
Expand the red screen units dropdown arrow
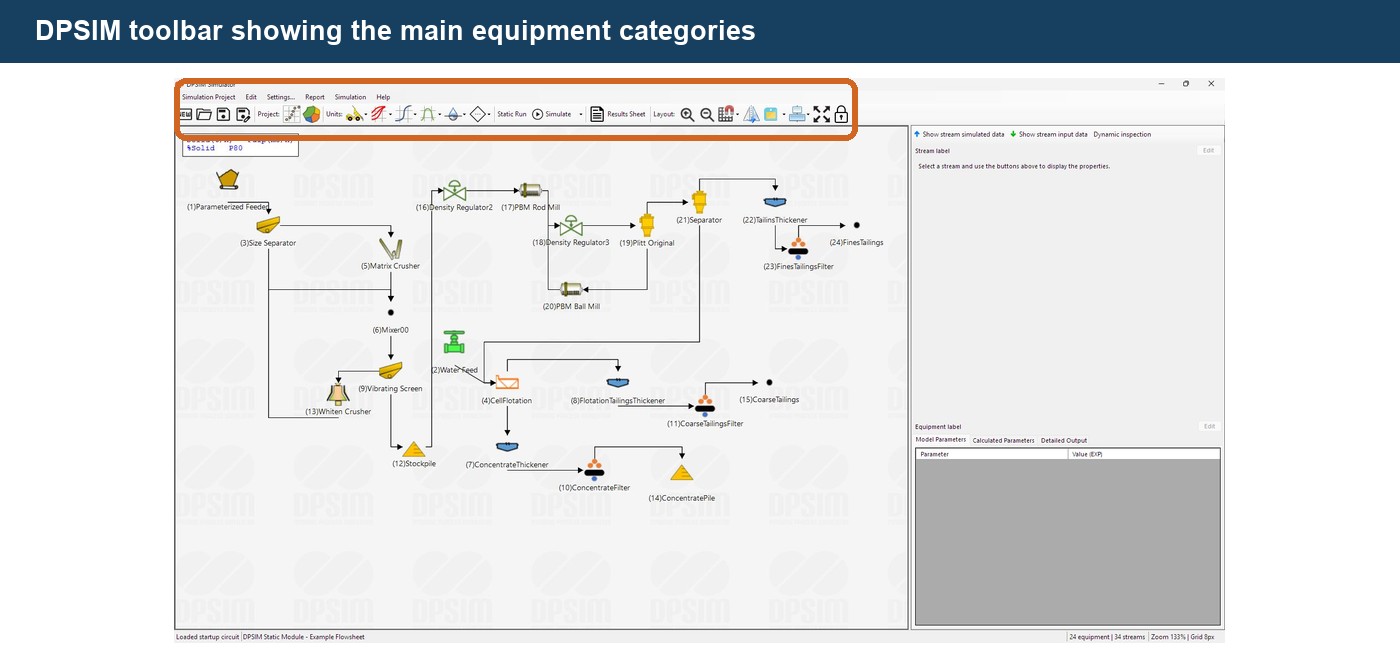pyautogui.click(x=390, y=115)
